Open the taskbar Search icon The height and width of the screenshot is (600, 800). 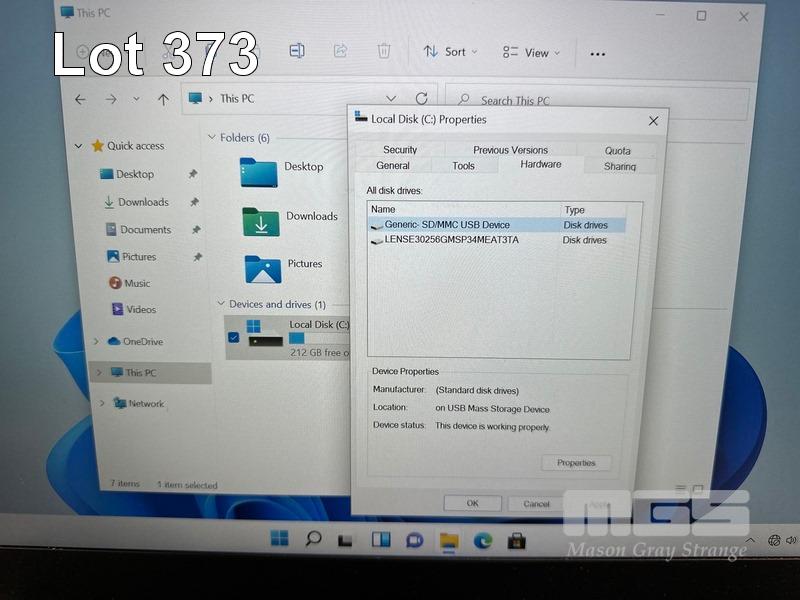tap(313, 540)
